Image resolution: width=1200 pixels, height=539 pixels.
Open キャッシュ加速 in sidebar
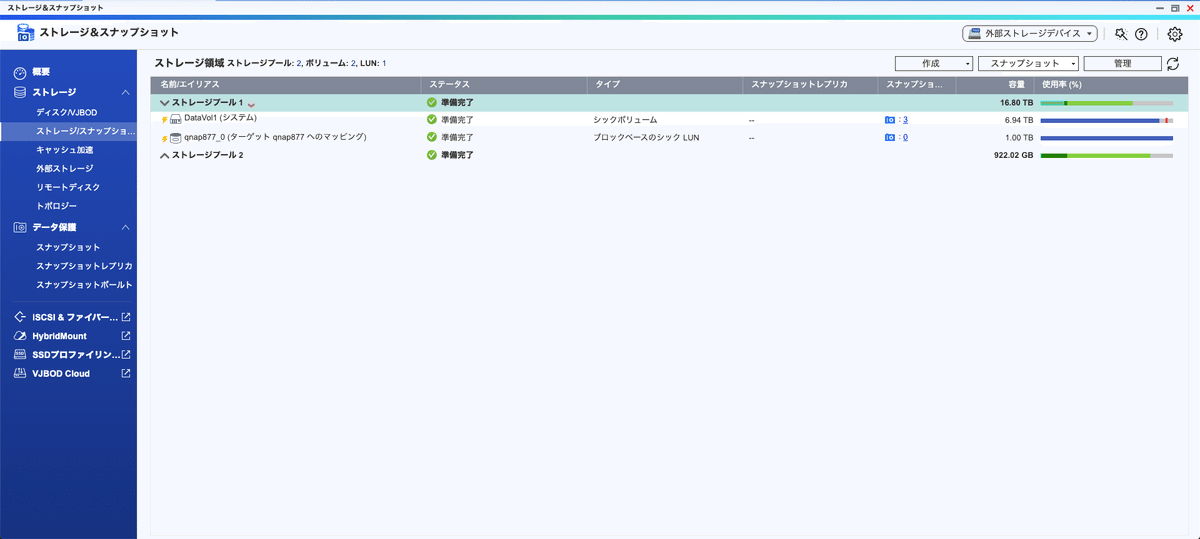[64, 150]
